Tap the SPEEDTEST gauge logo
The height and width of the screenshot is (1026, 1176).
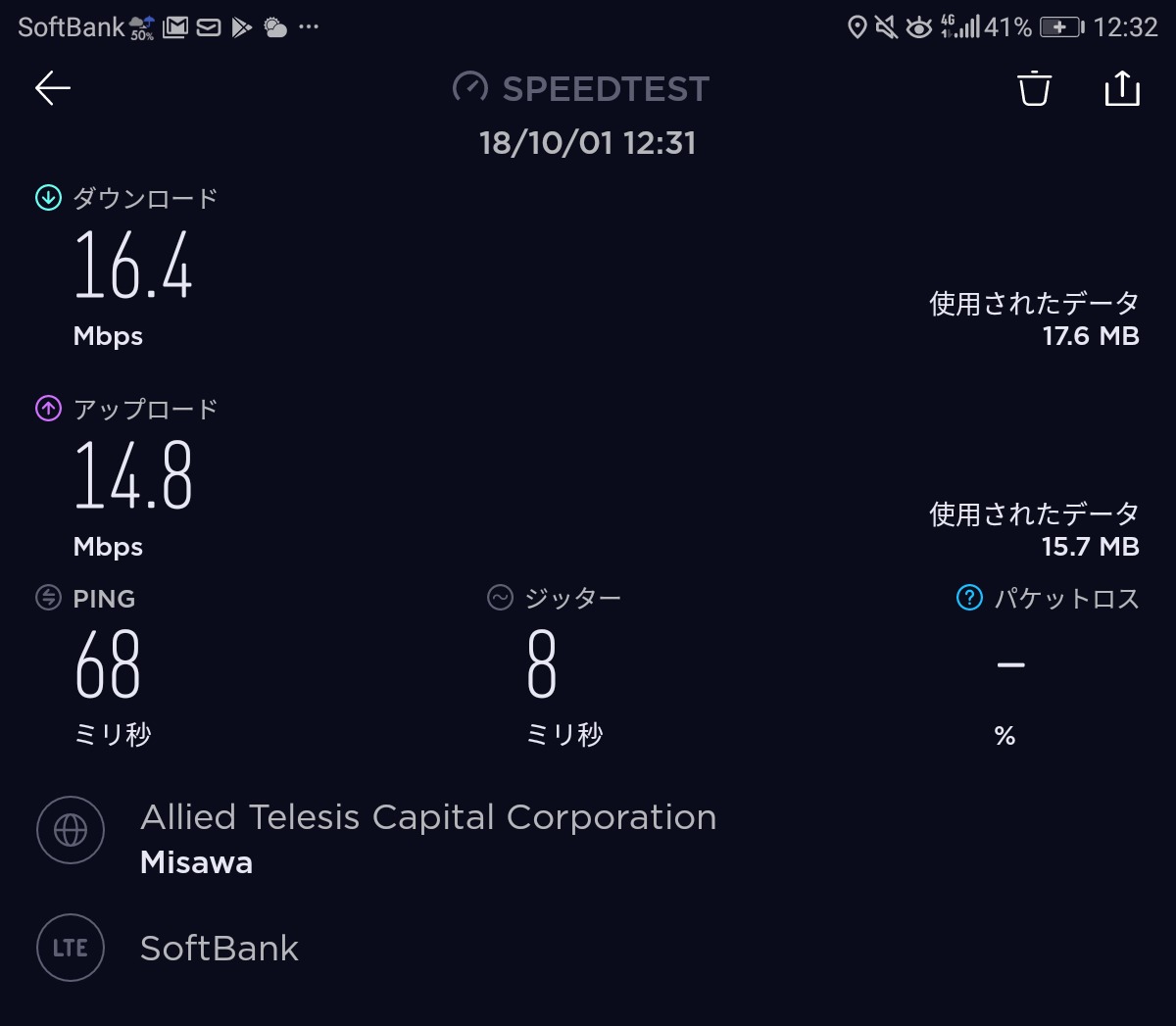point(470,88)
